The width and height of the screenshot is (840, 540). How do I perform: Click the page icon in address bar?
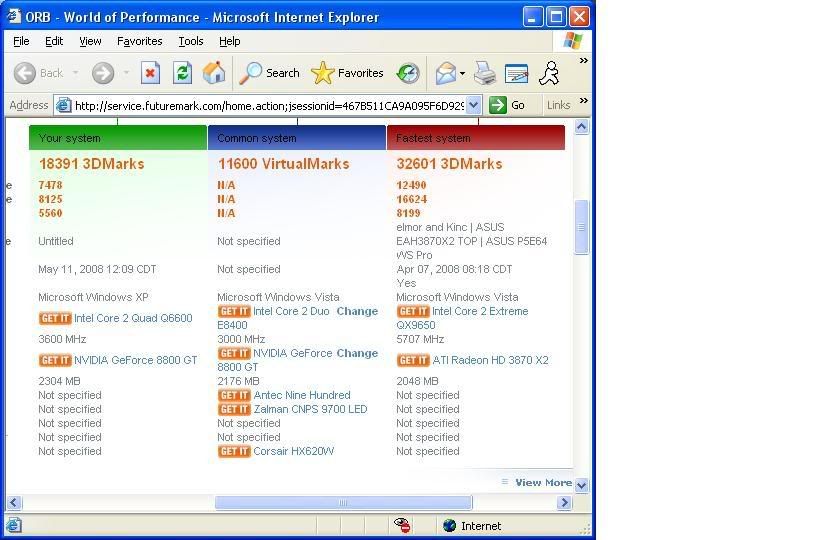pos(63,105)
